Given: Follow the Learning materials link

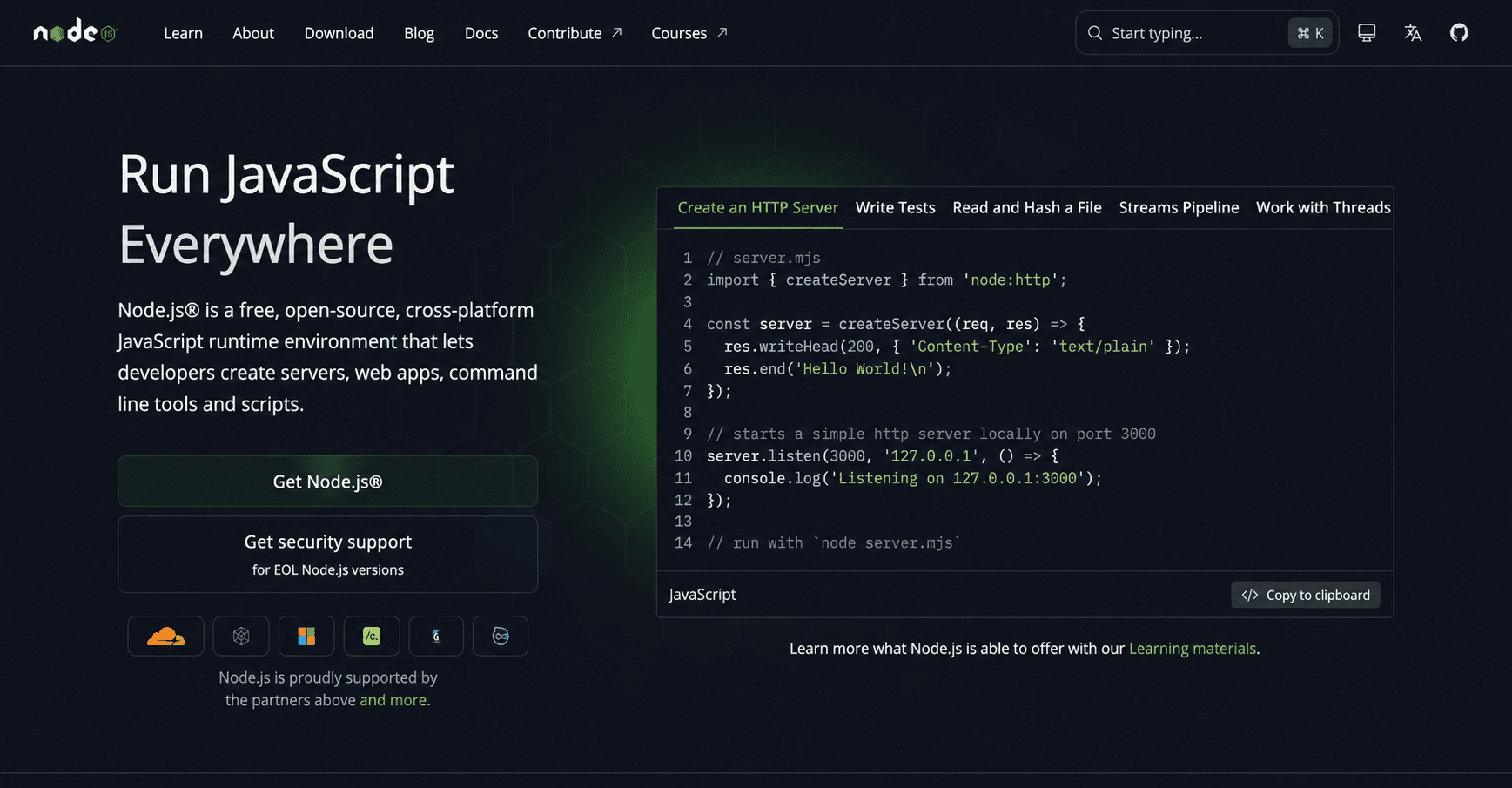Looking at the screenshot, I should [x=1192, y=649].
